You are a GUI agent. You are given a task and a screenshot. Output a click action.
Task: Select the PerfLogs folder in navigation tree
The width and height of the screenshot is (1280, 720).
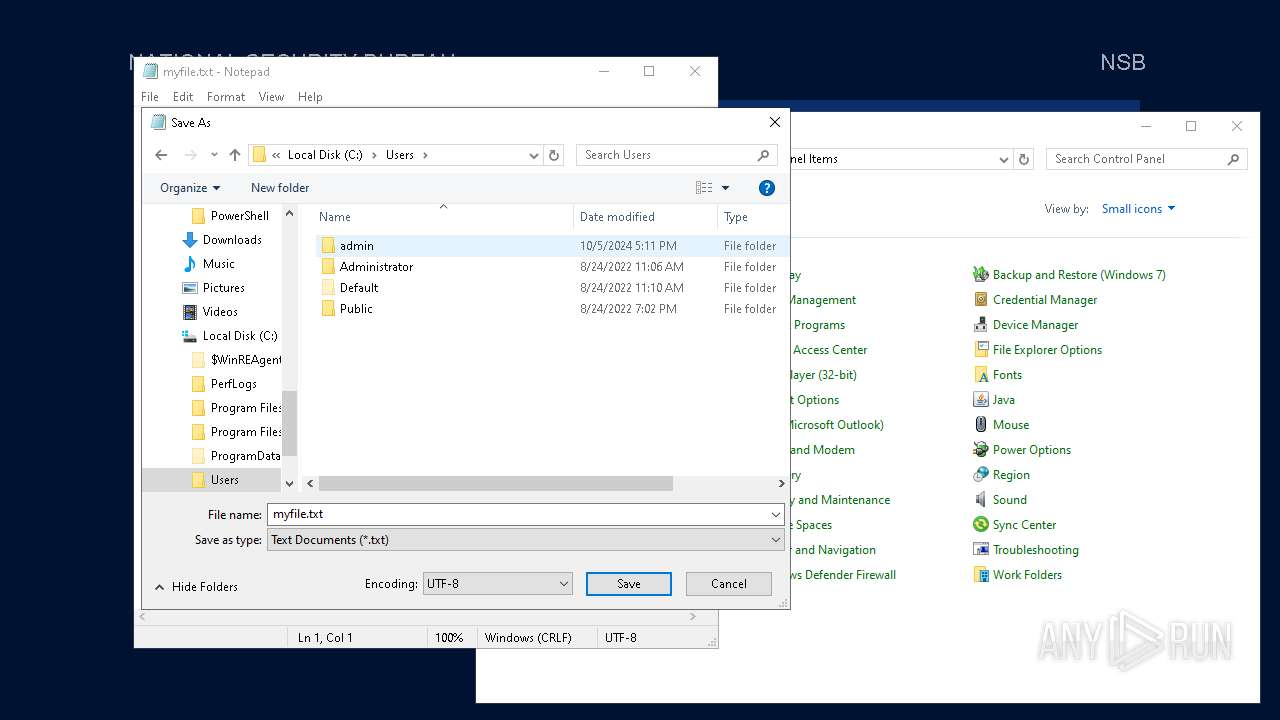click(x=233, y=384)
